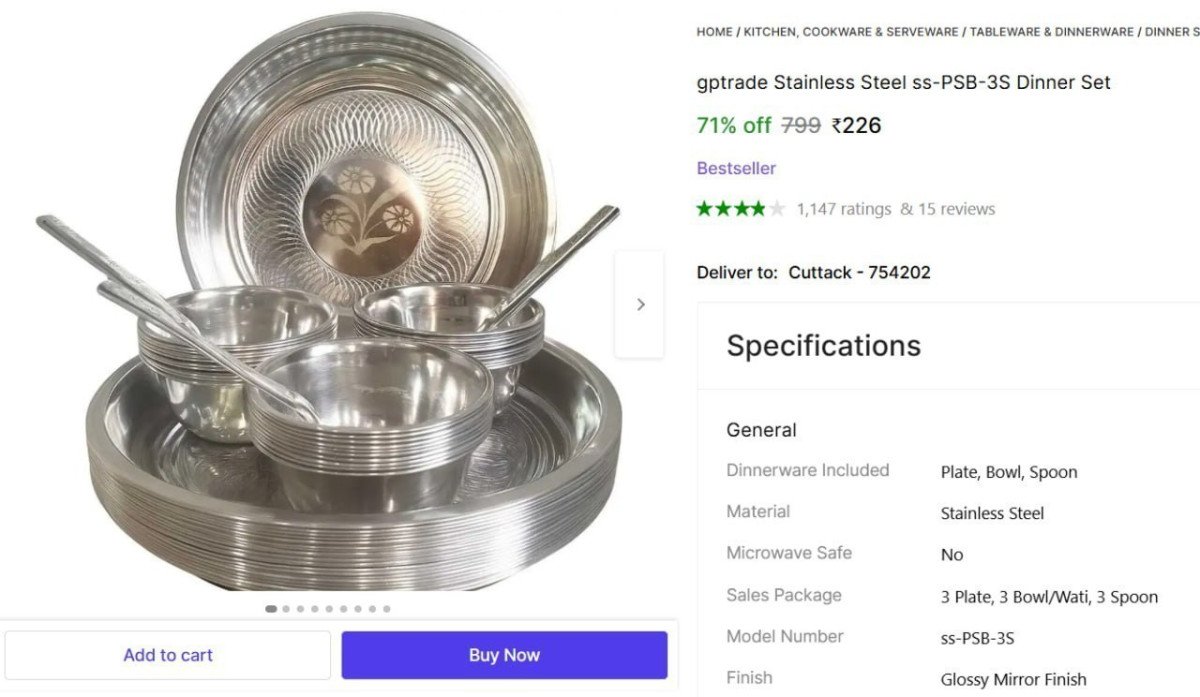
Task: Open Kitchen, Cookware & Serveware breadcrumb
Action: [850, 32]
